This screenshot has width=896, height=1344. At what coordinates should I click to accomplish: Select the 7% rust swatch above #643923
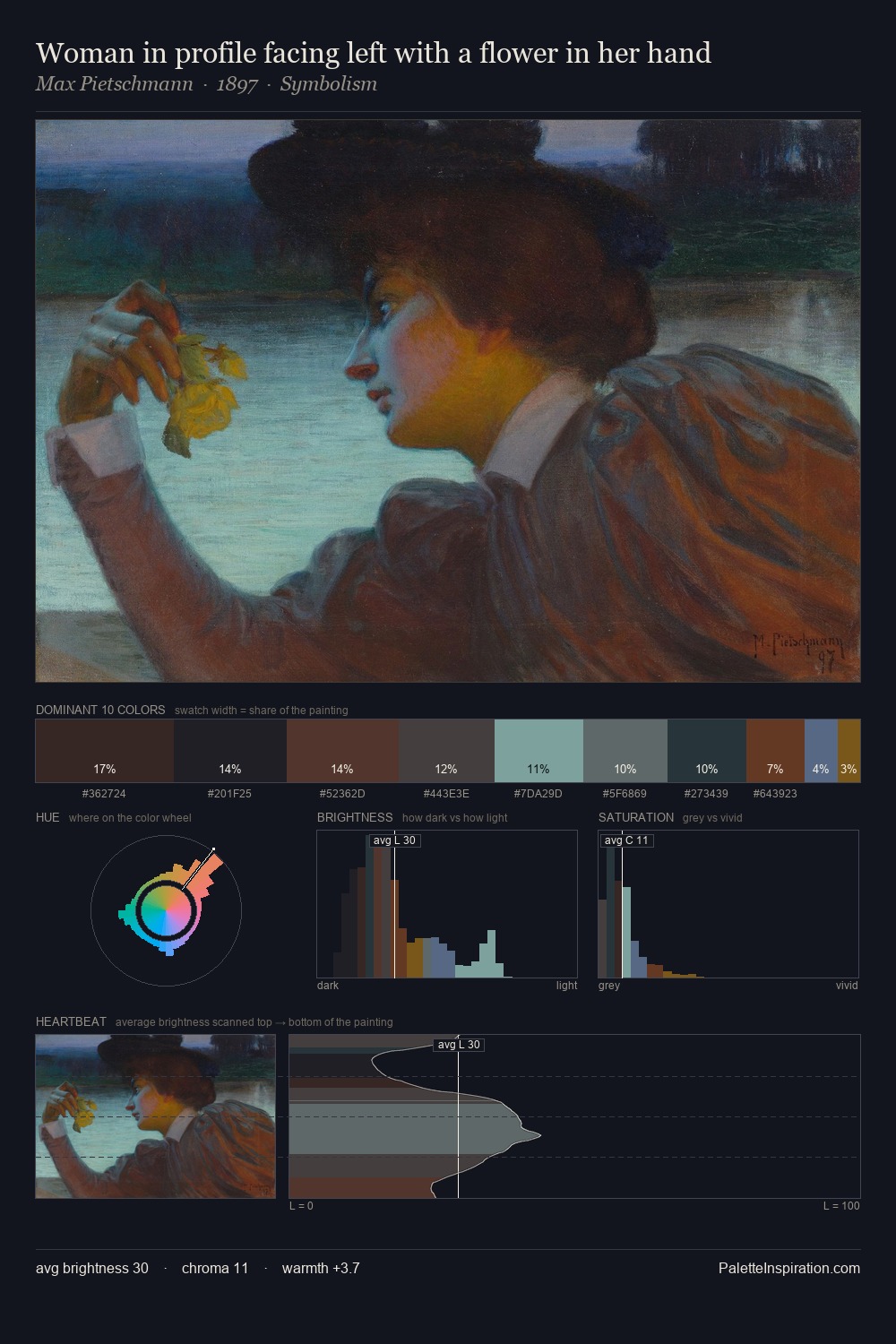[x=775, y=751]
